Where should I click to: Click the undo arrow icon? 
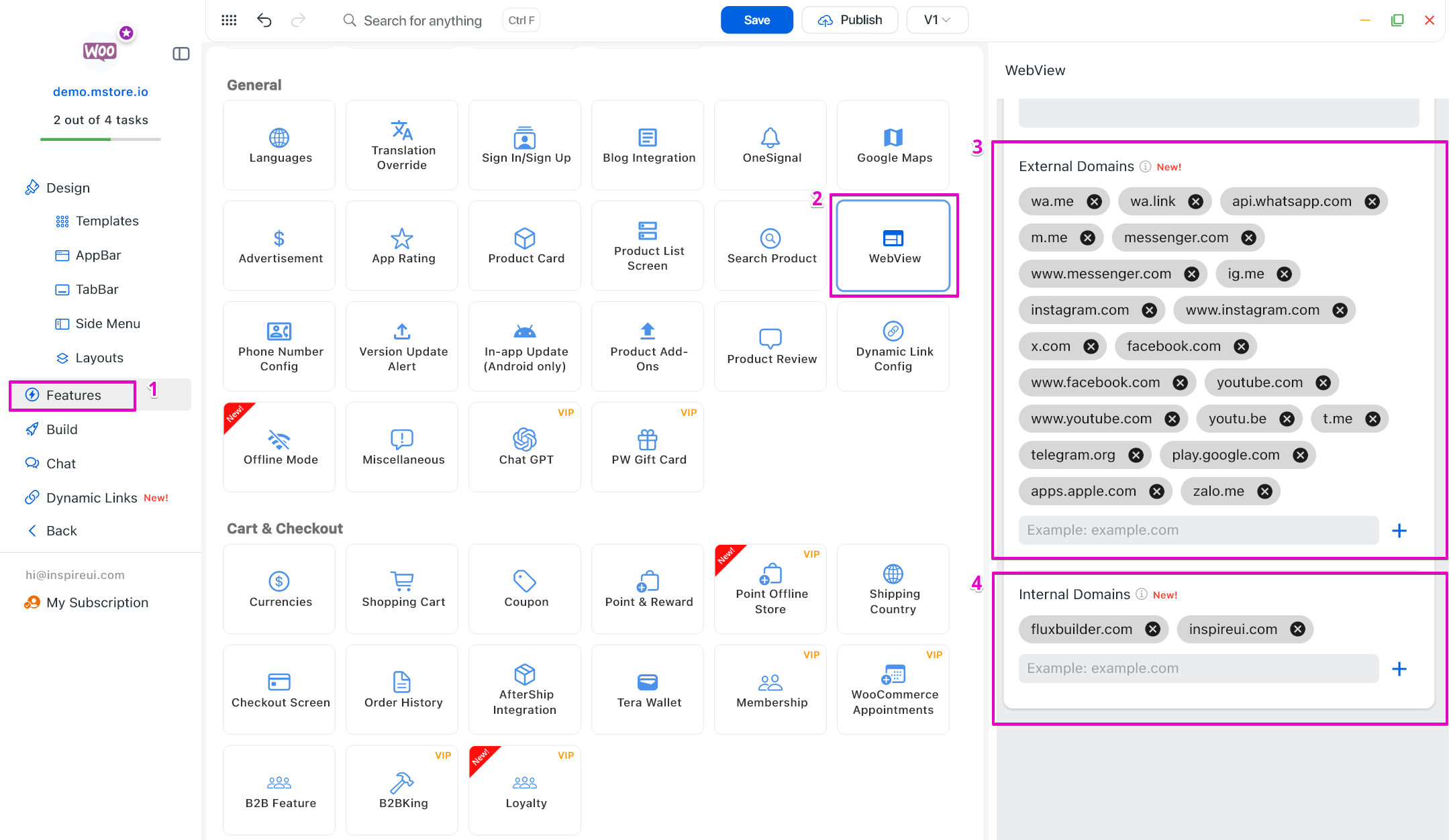pyautogui.click(x=264, y=20)
